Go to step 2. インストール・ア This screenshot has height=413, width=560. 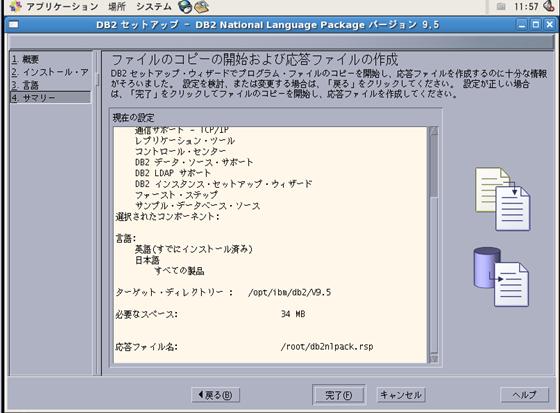point(50,72)
